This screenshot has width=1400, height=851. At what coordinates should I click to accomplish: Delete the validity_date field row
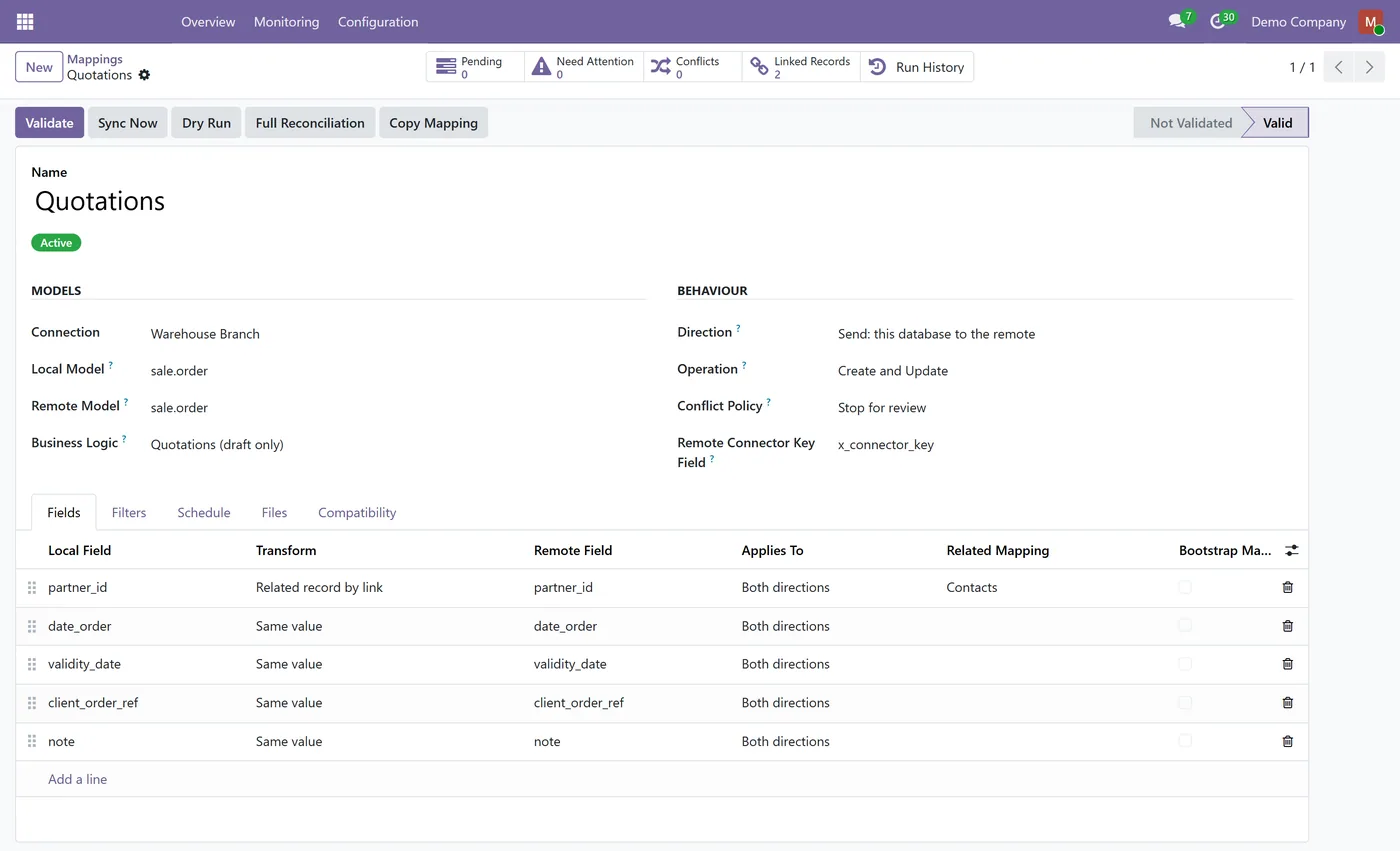pyautogui.click(x=1287, y=664)
